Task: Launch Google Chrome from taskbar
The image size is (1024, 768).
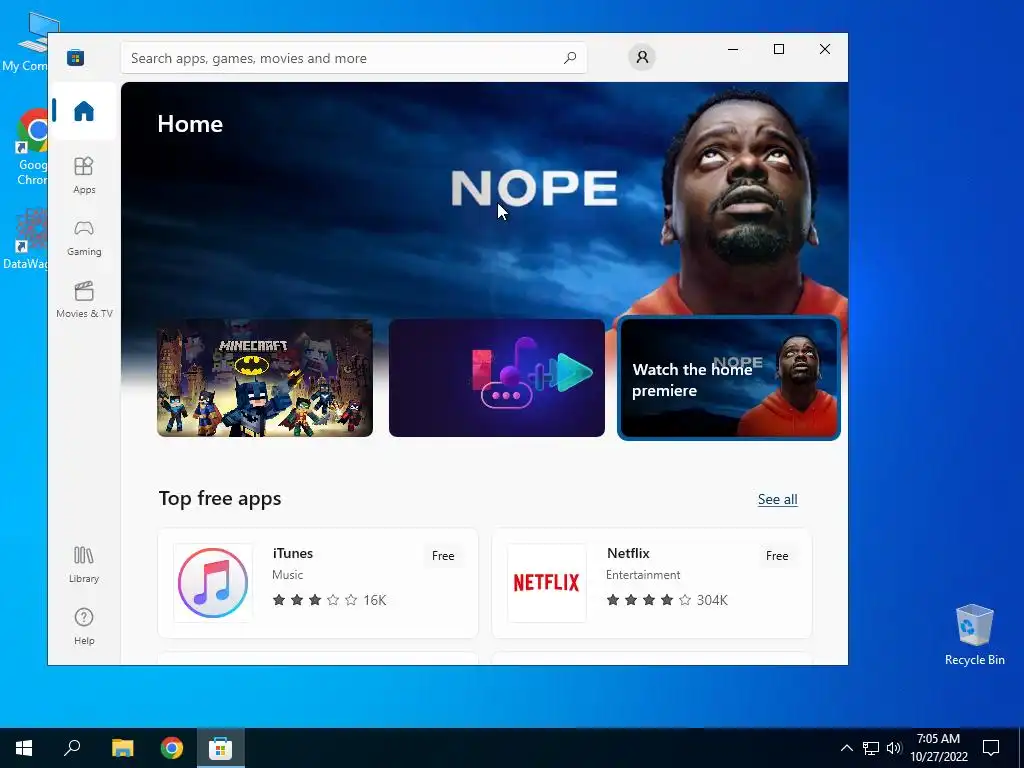Action: tap(172, 748)
